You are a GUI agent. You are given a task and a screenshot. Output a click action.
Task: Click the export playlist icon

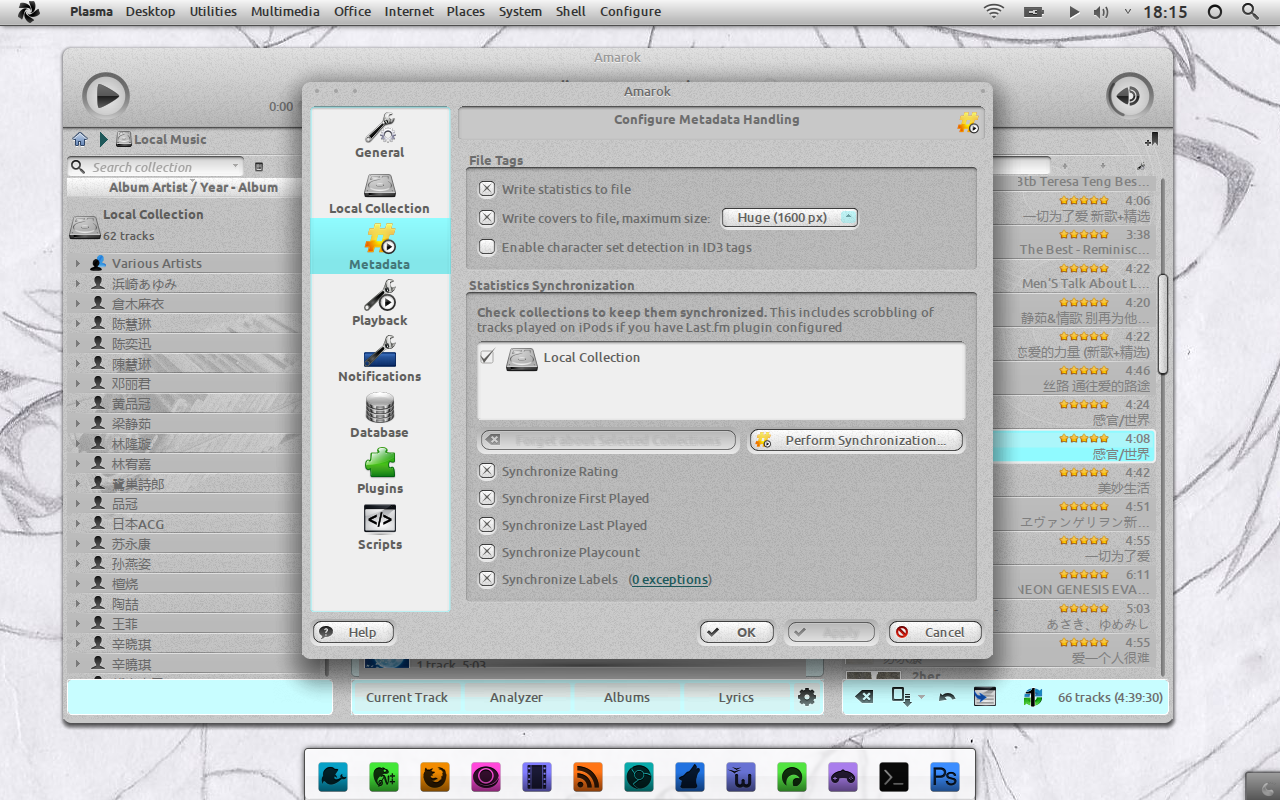click(x=901, y=697)
